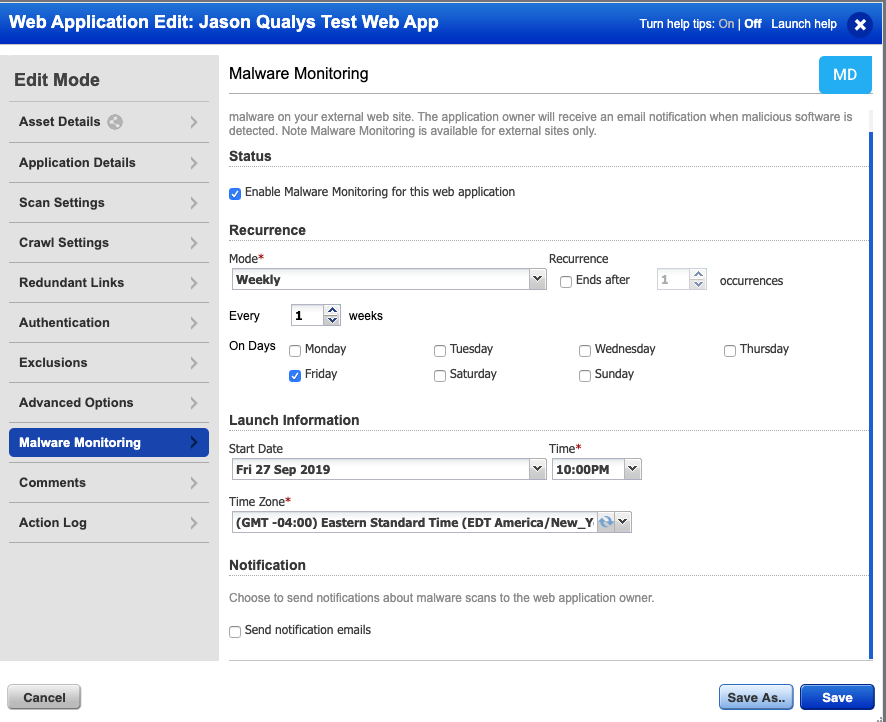This screenshot has width=886, height=722.
Task: Disable Enable Malware Monitoring for this web application
Action: (234, 193)
